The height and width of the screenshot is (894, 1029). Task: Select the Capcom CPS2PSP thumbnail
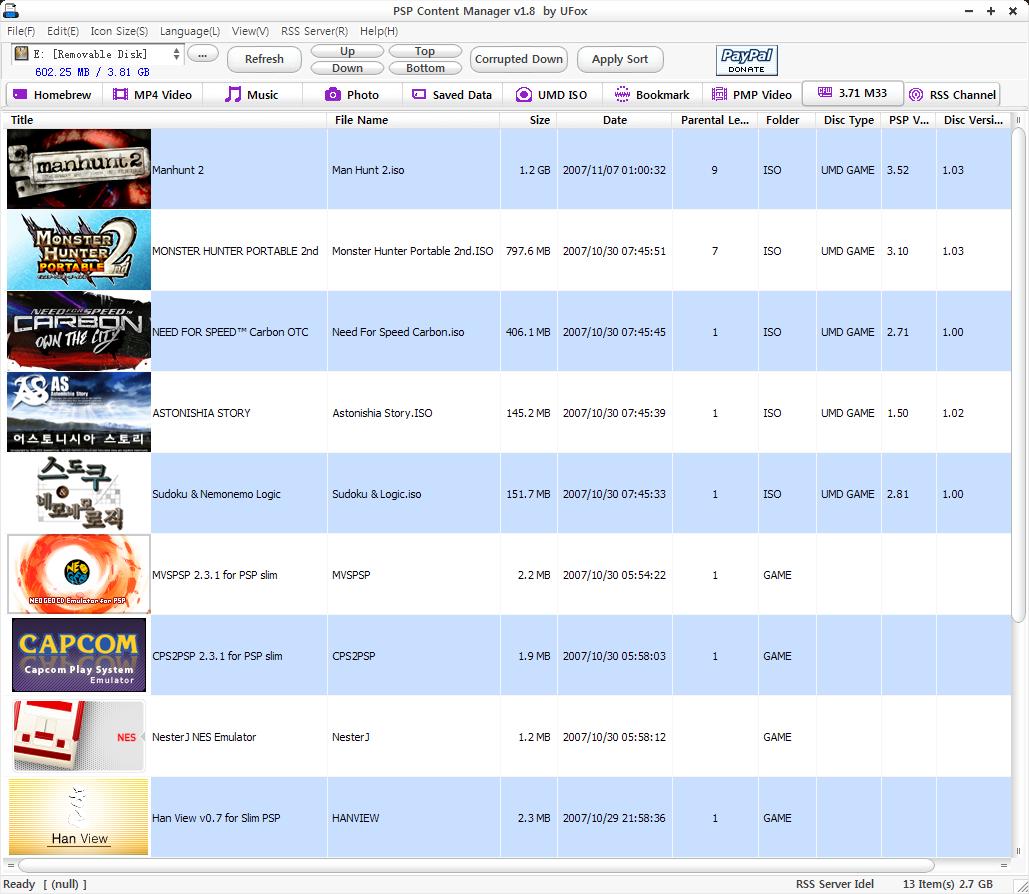pos(79,655)
